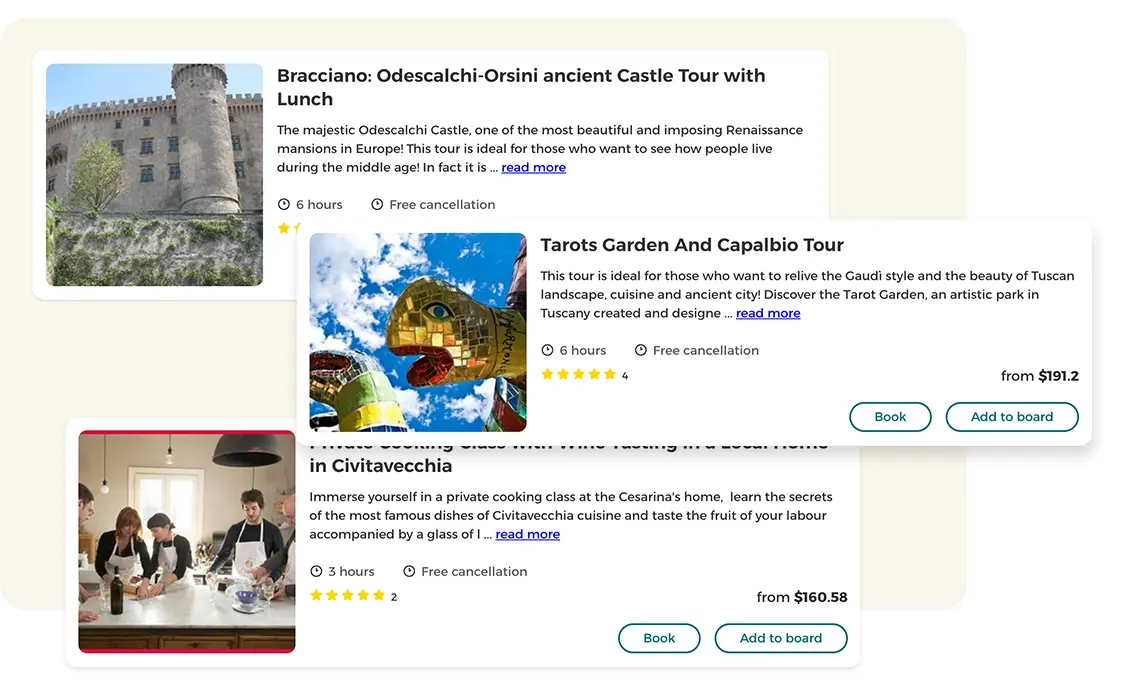Open the cooking class kitchen photo
Viewport: 1133px width, 690px height.
187,542
